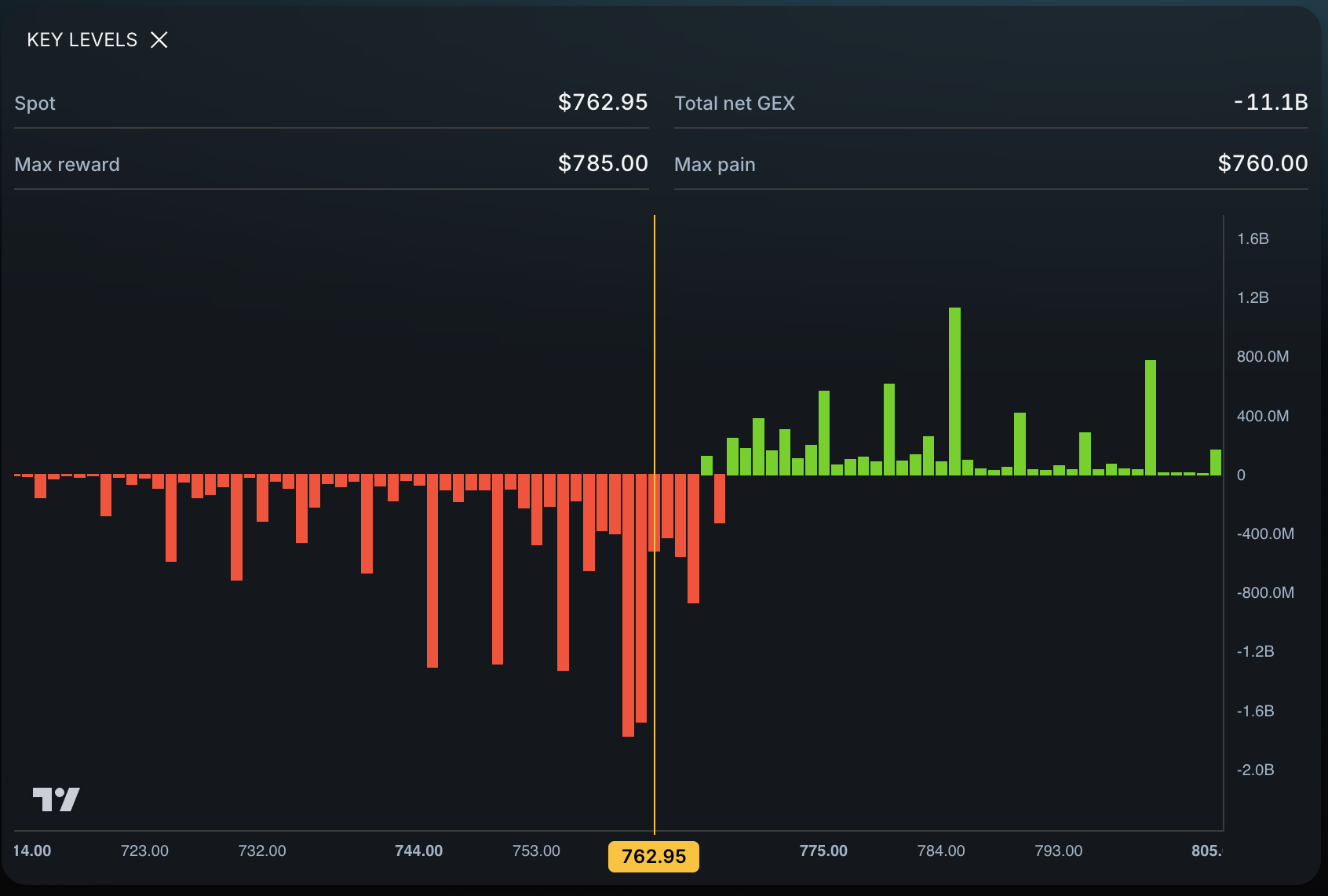
Task: Open the TradingView logo link
Action: (x=56, y=799)
